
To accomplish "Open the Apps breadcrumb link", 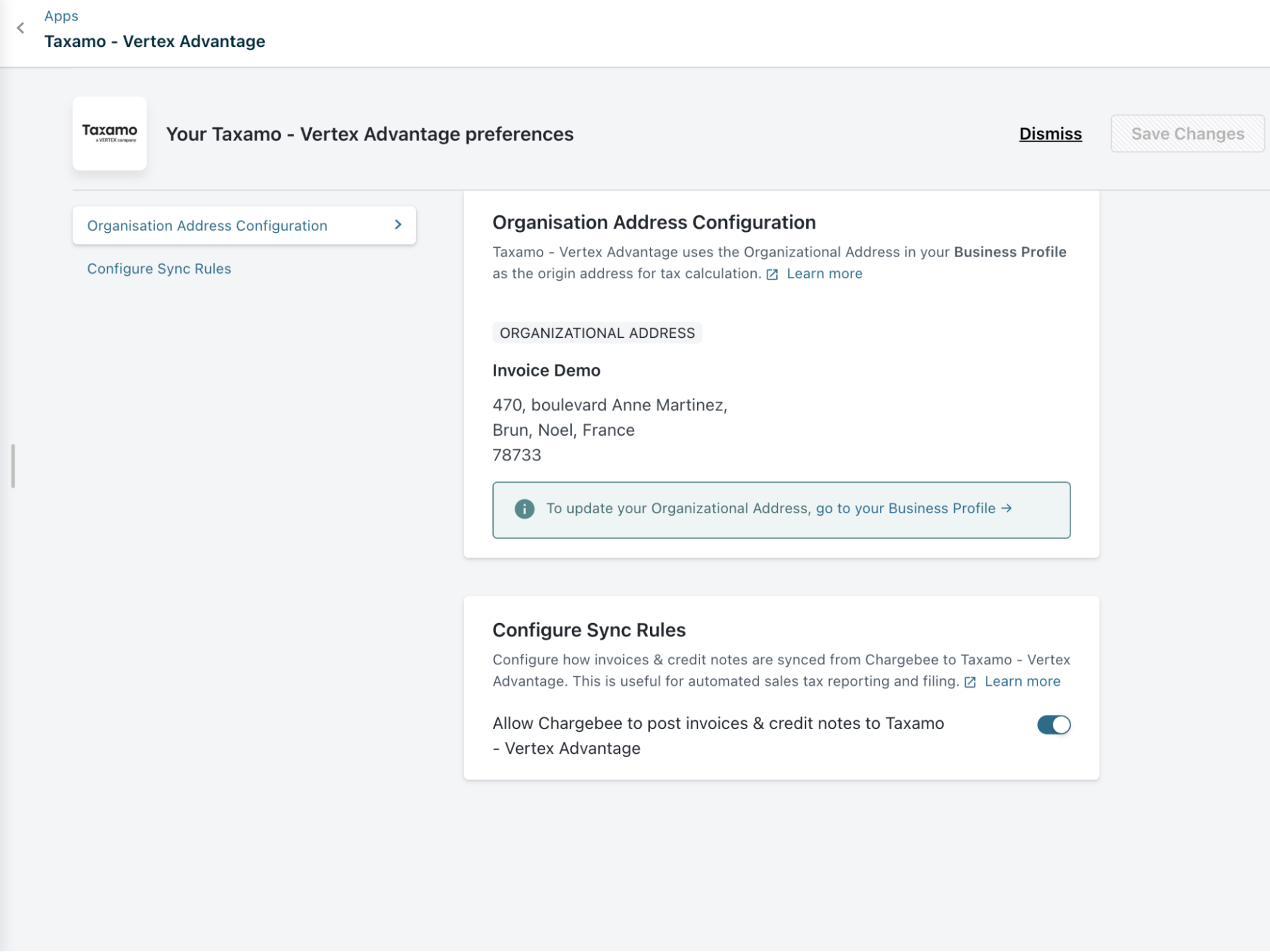I will coord(61,16).
